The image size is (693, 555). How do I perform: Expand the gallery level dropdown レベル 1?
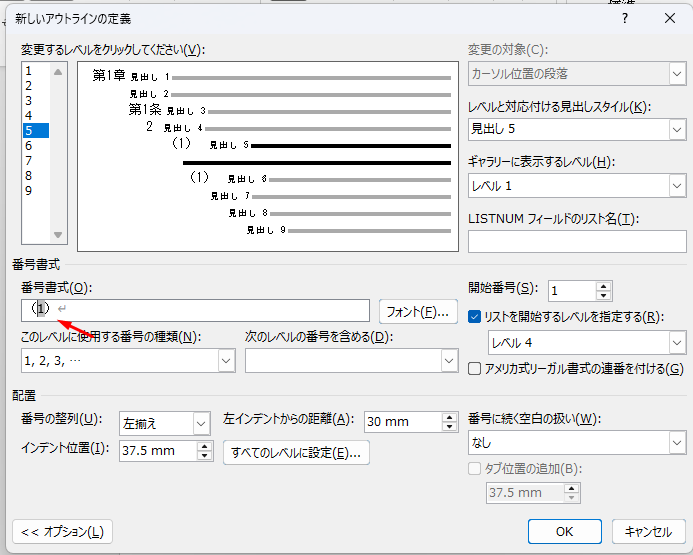pos(676,186)
